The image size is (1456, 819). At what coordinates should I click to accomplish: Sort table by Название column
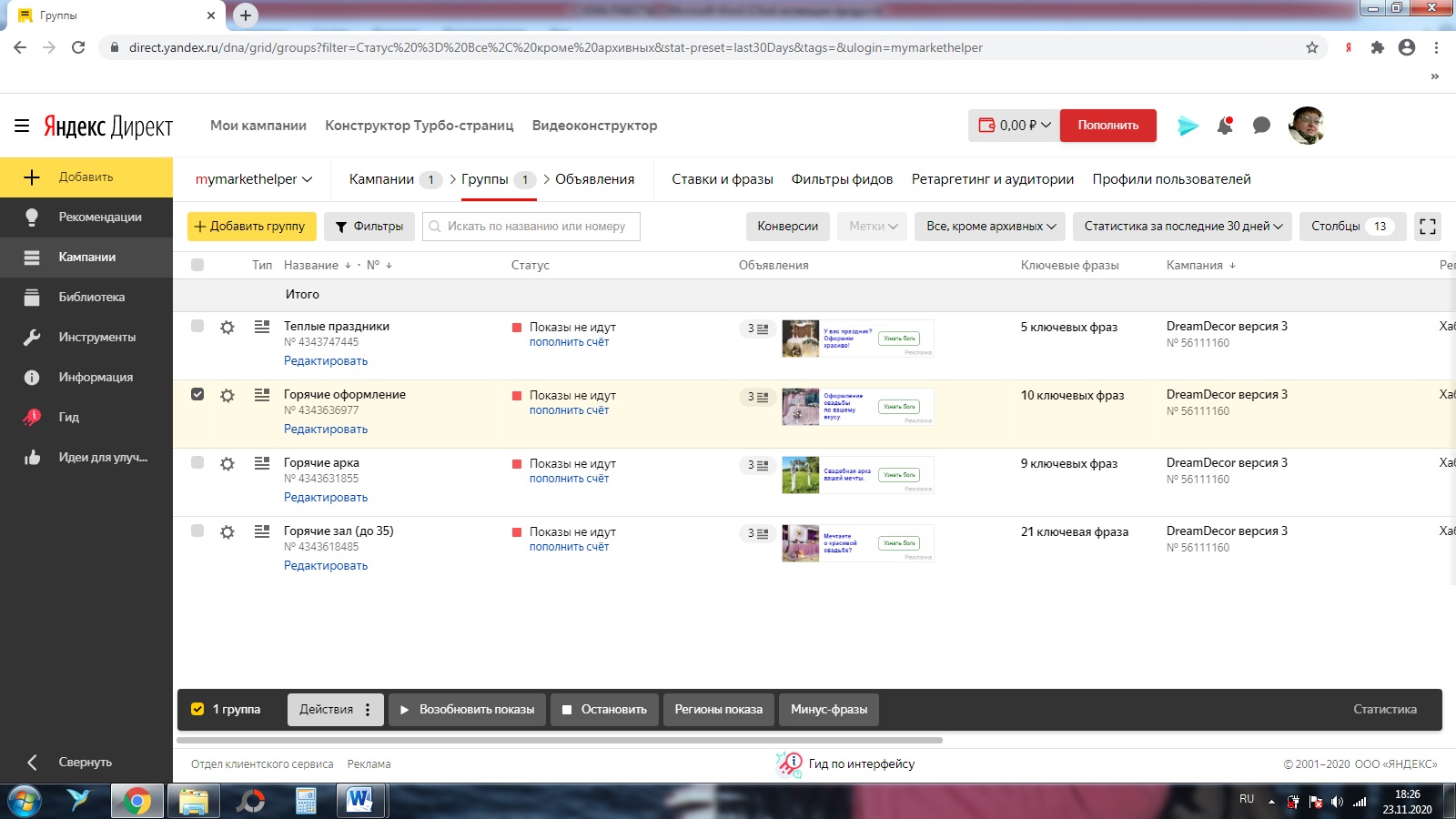coord(311,265)
